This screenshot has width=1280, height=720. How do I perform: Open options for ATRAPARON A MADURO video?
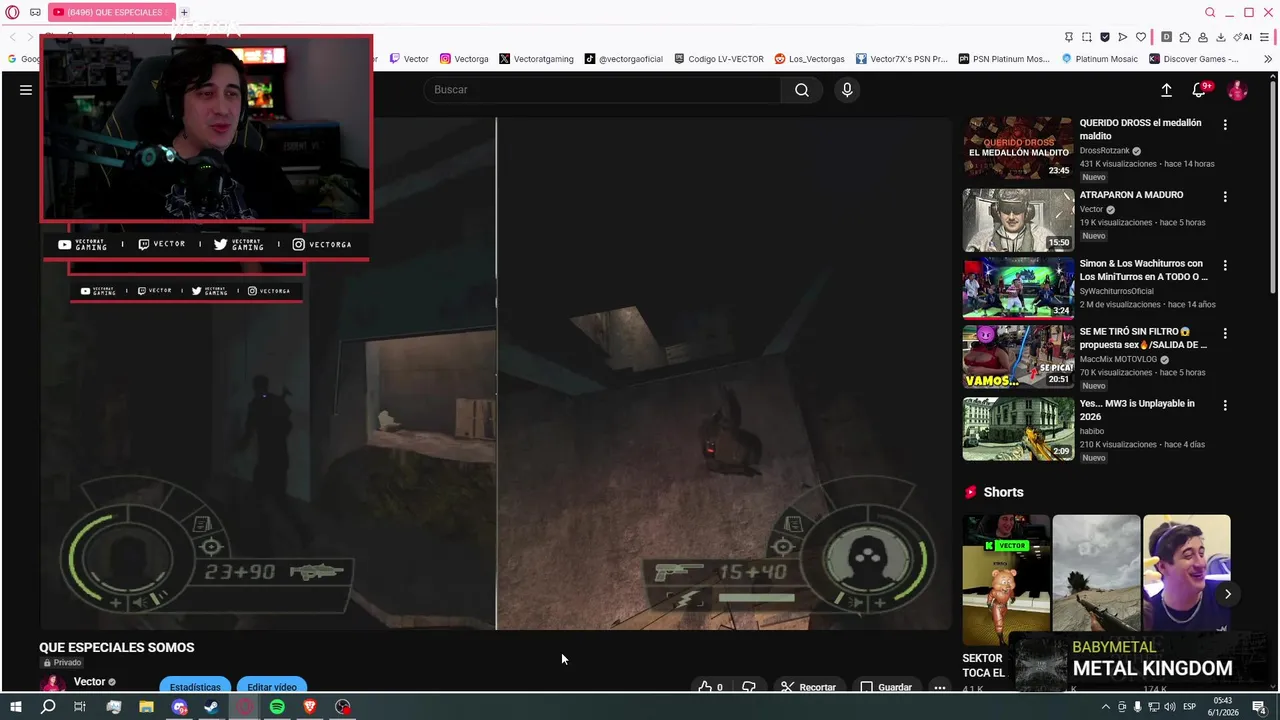coord(1225,197)
